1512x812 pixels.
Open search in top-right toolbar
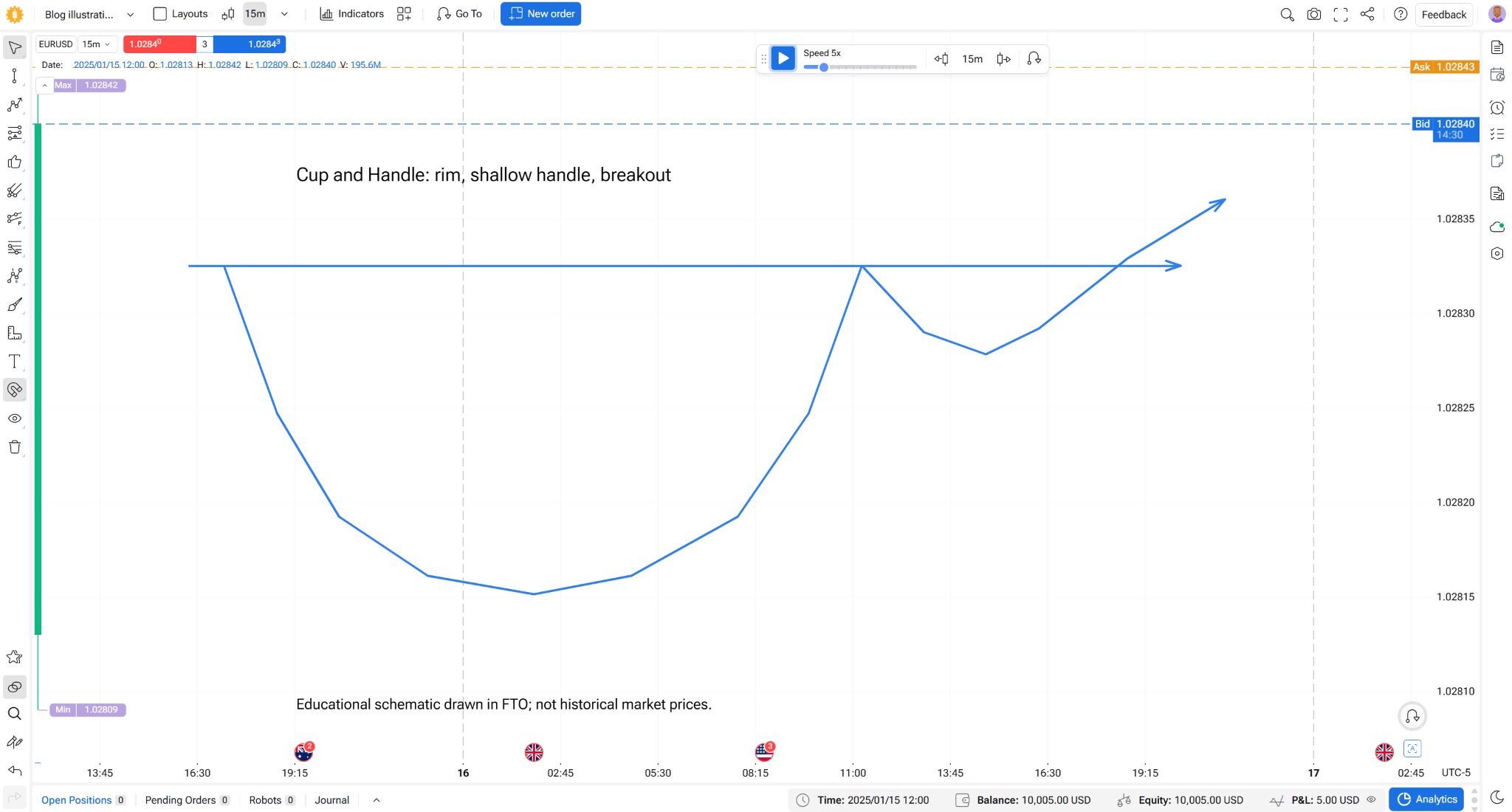1287,15
